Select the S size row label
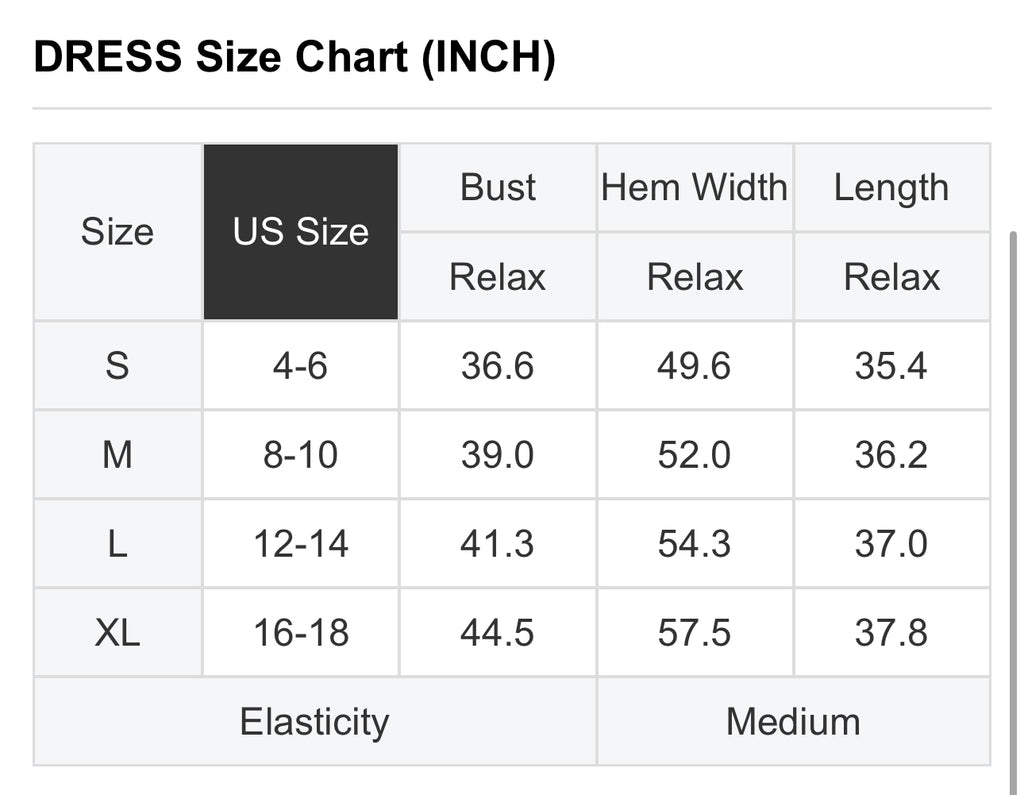This screenshot has width=1024, height=795. tap(118, 366)
